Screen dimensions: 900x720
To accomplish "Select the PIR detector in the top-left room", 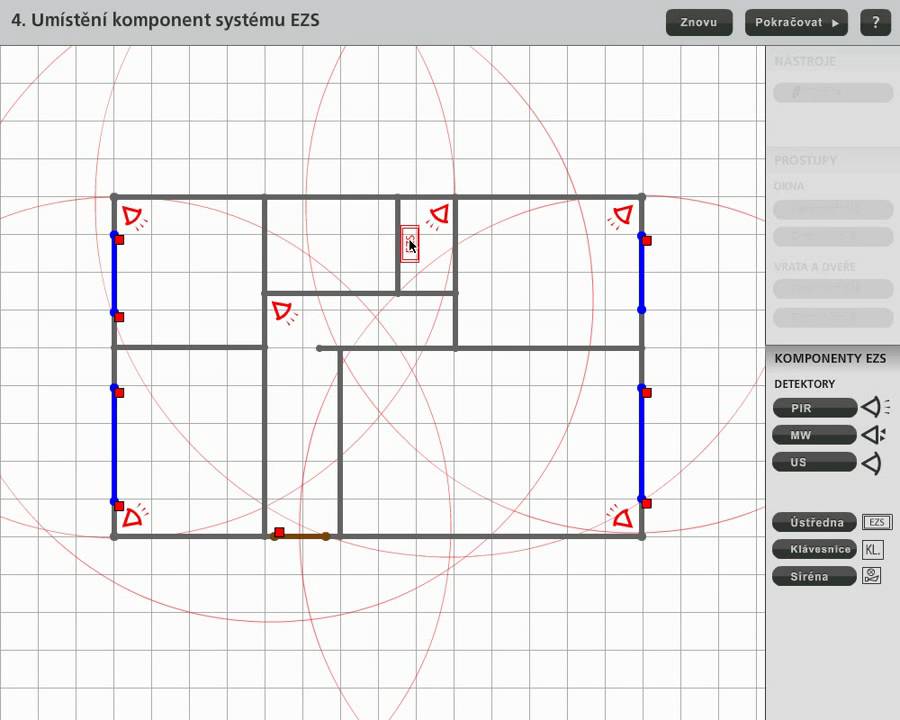I will 134,218.
